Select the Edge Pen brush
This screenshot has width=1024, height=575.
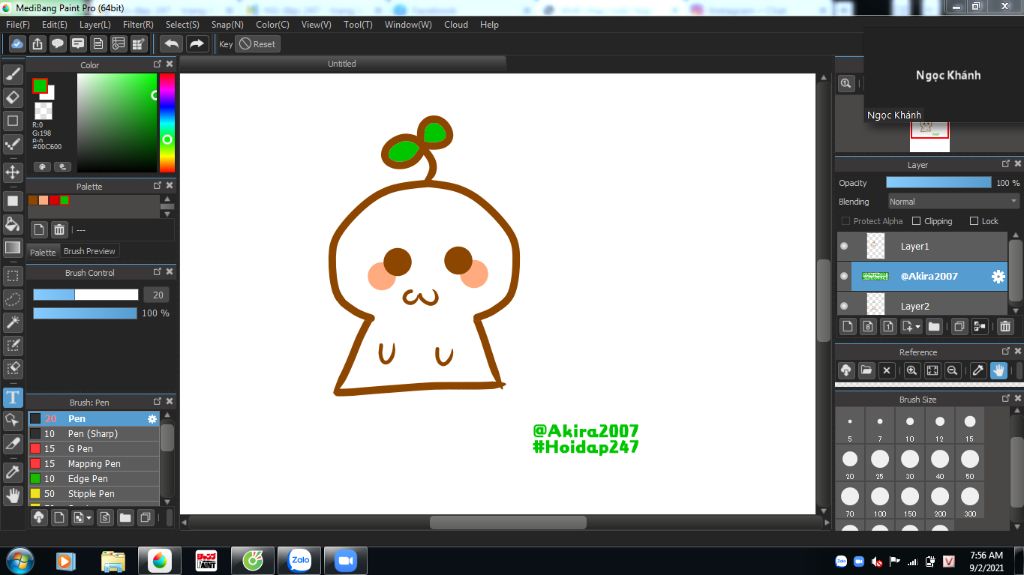(x=93, y=479)
